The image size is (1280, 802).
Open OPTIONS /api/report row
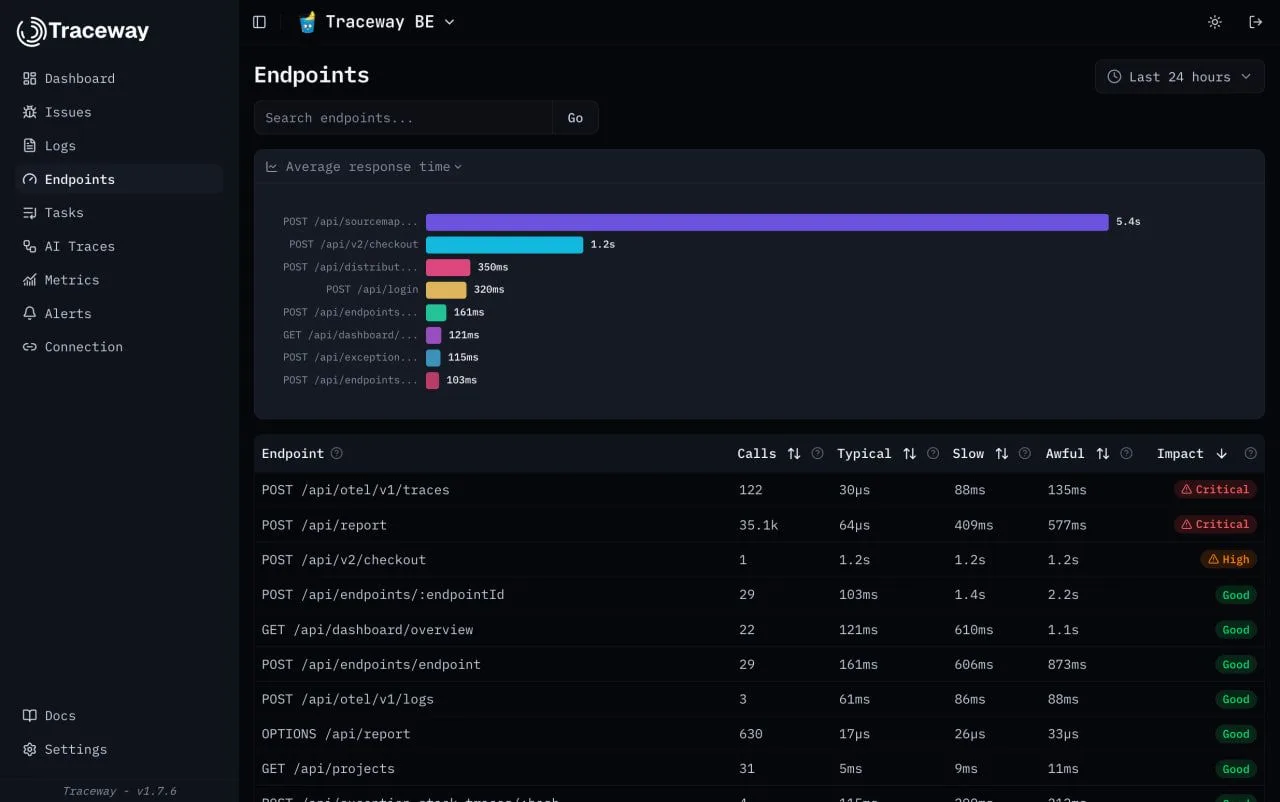coord(759,734)
